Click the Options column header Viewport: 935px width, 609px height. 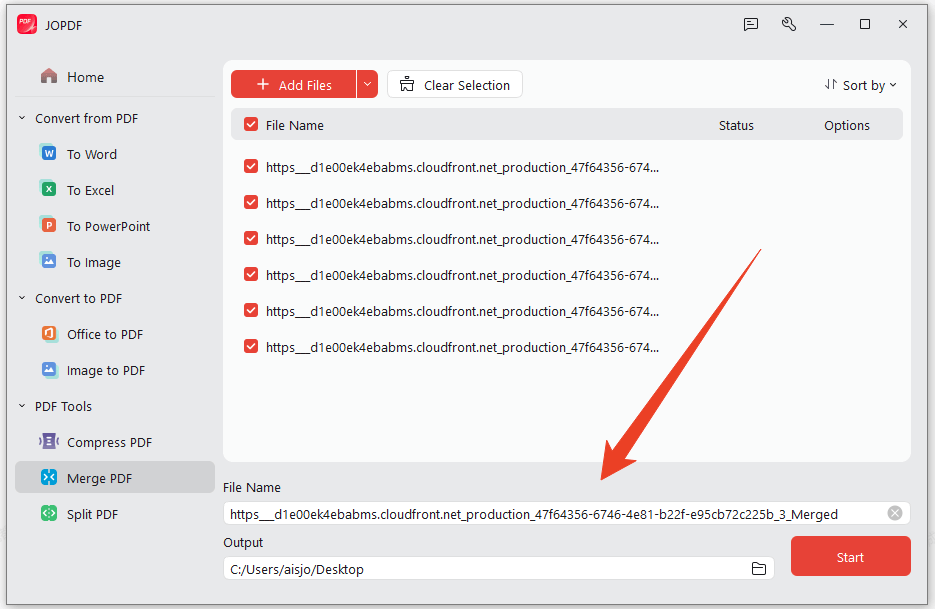point(847,125)
